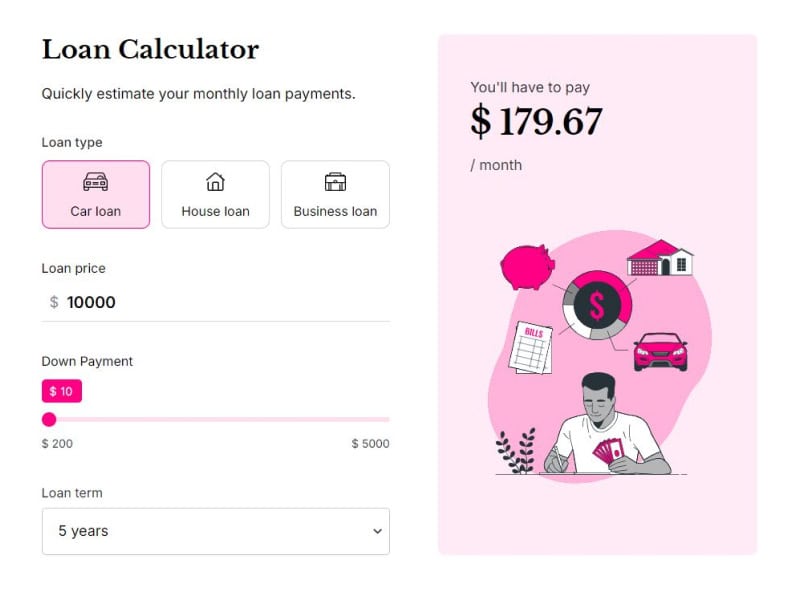The width and height of the screenshot is (800, 600).
Task: Click the dollar sign circle illustration
Action: [597, 305]
